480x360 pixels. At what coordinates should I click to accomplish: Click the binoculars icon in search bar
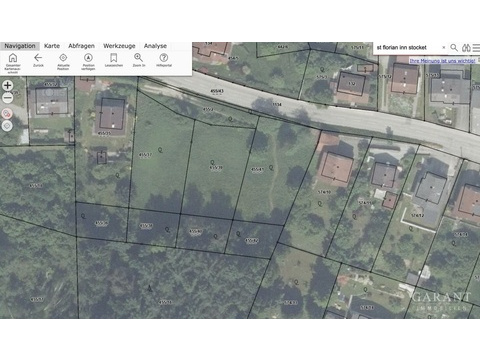[x=466, y=48]
